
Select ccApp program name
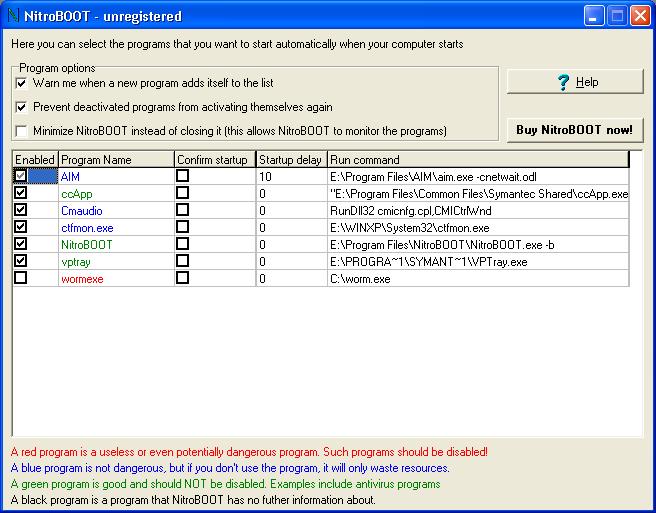pyautogui.click(x=77, y=194)
